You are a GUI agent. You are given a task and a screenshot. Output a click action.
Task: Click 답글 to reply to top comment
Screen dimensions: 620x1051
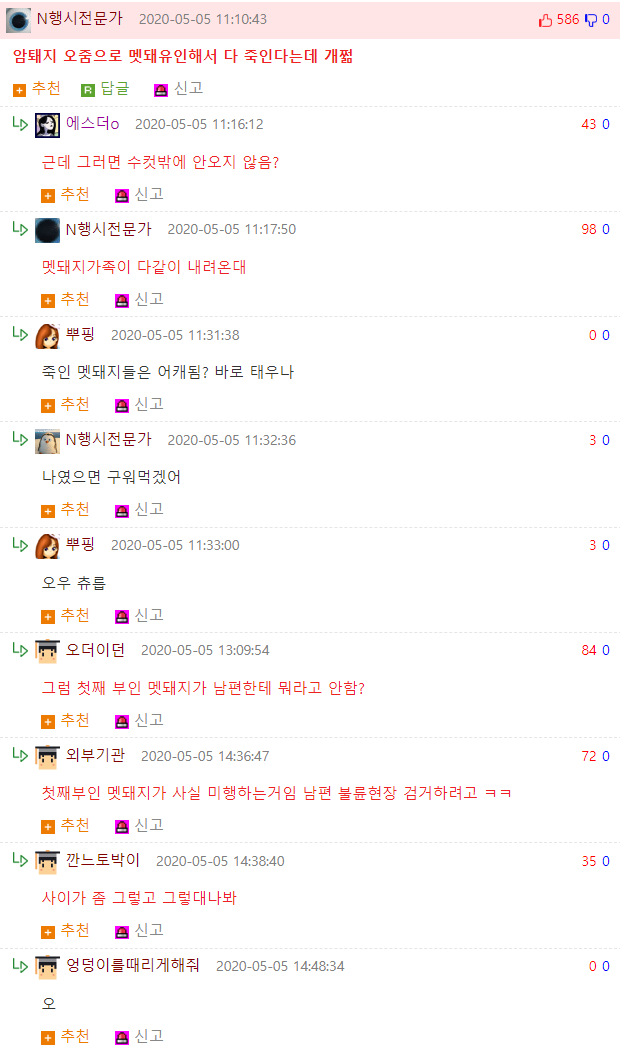click(115, 88)
